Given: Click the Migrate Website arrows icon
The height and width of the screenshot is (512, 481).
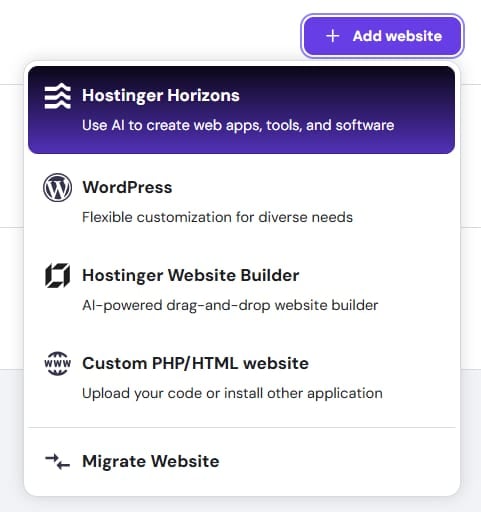Looking at the screenshot, I should pos(57,462).
